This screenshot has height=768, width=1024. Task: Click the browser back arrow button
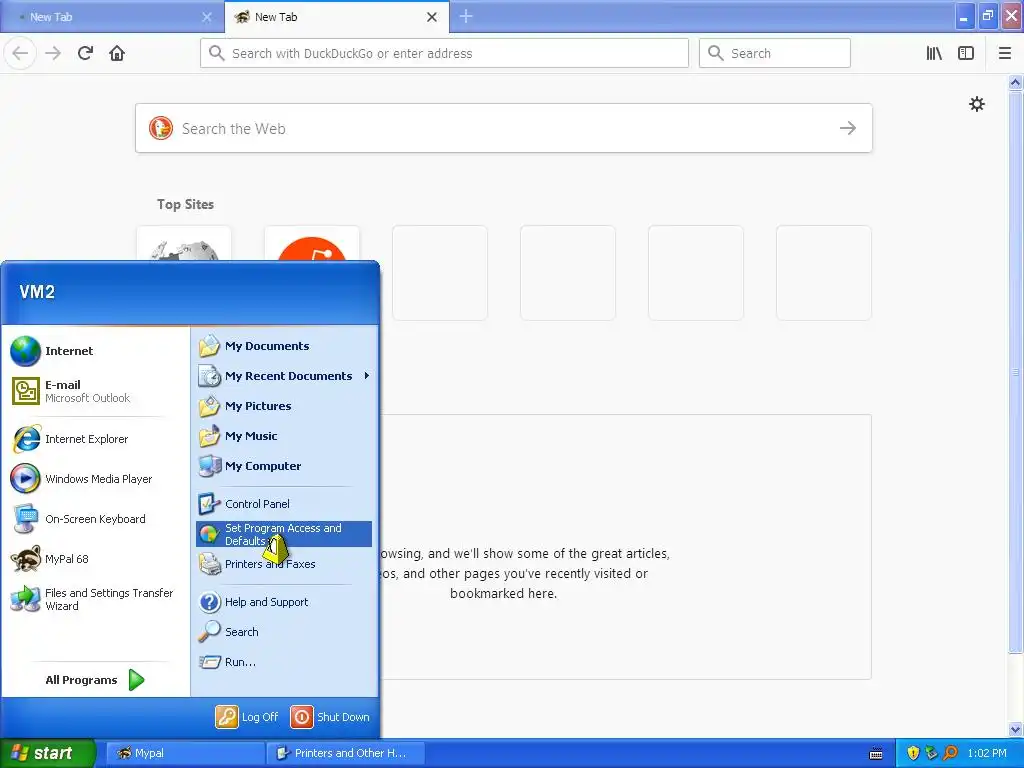(20, 53)
